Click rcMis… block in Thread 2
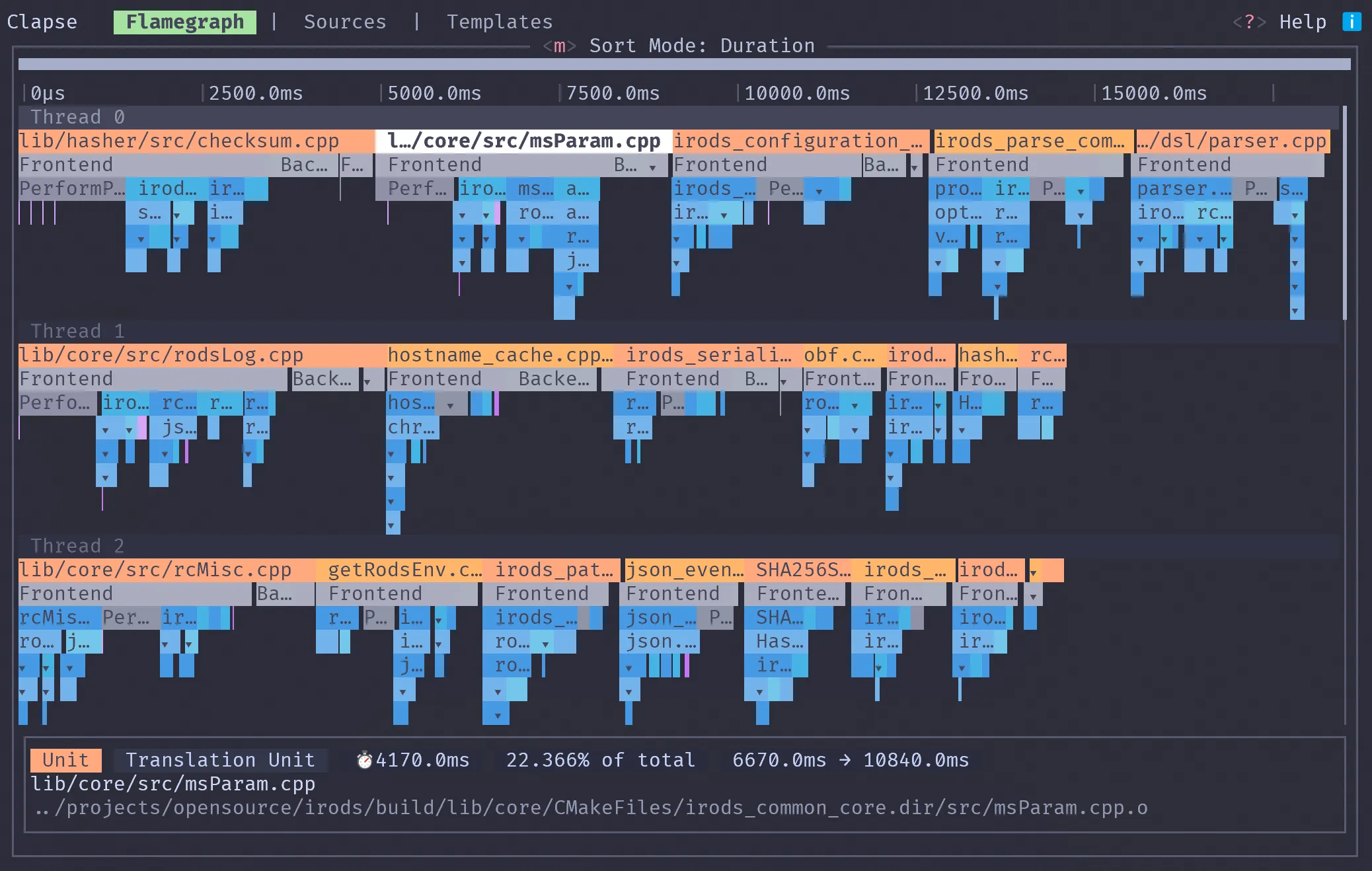Screen dimensions: 1372x871 point(60,617)
